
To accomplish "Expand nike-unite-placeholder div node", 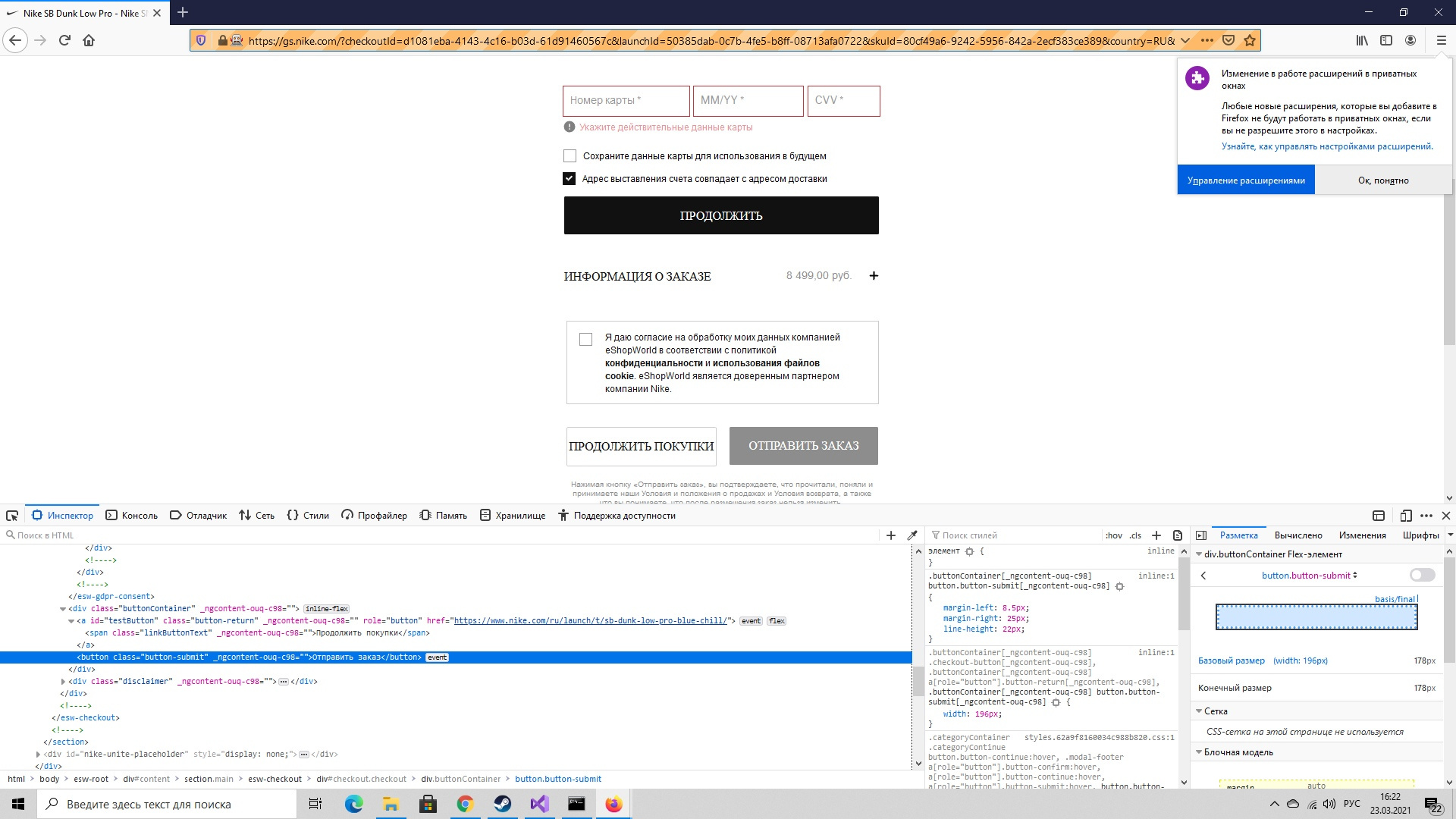I will [38, 755].
